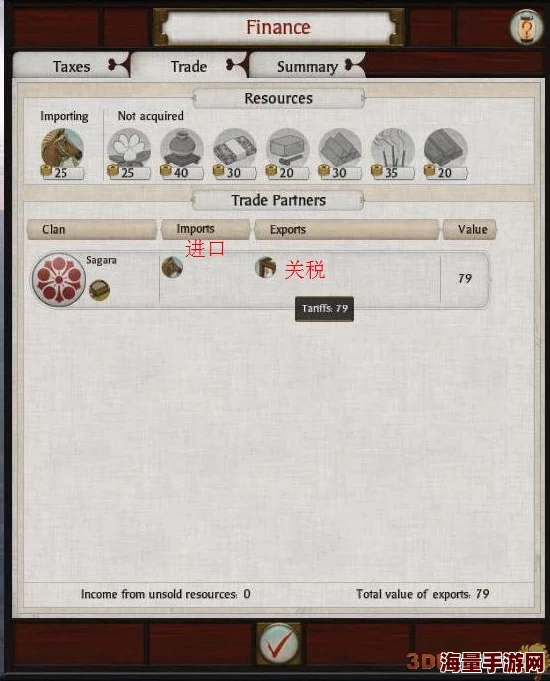Screen dimensions: 550x681
Task: Click the iron anvil resource icon priced 20
Action: (287, 149)
